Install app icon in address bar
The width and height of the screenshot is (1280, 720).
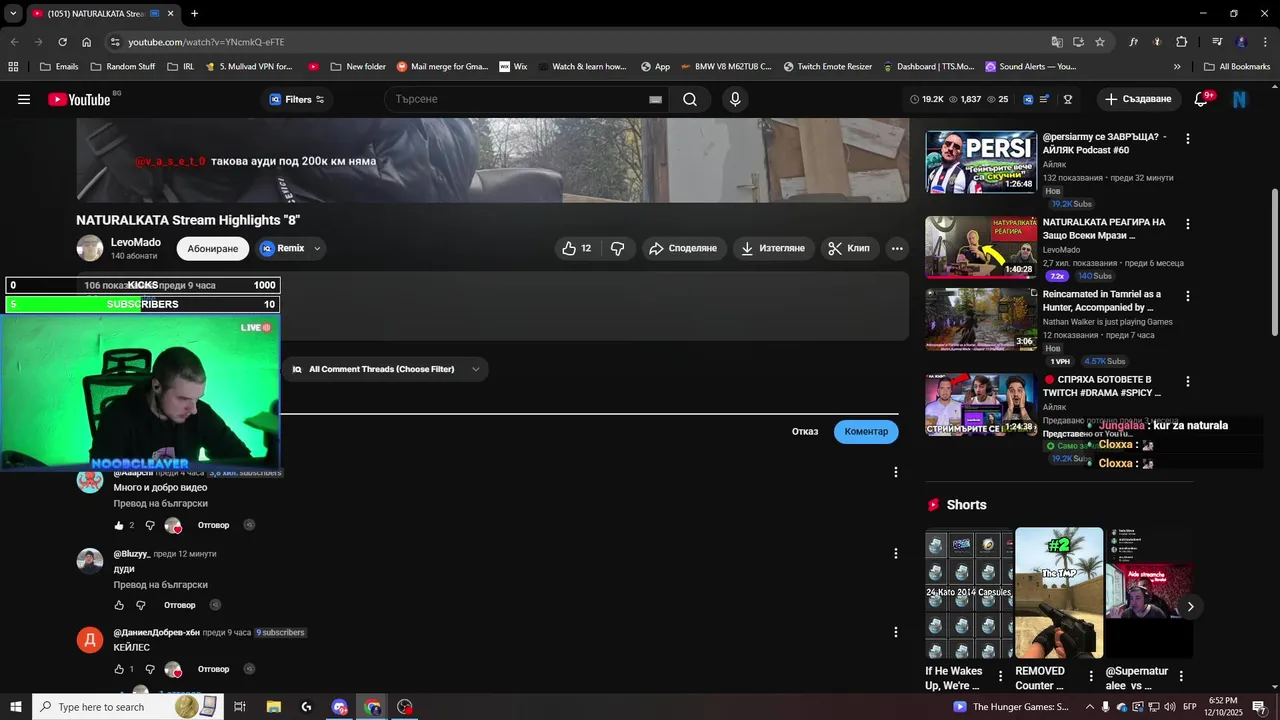[x=1078, y=42]
